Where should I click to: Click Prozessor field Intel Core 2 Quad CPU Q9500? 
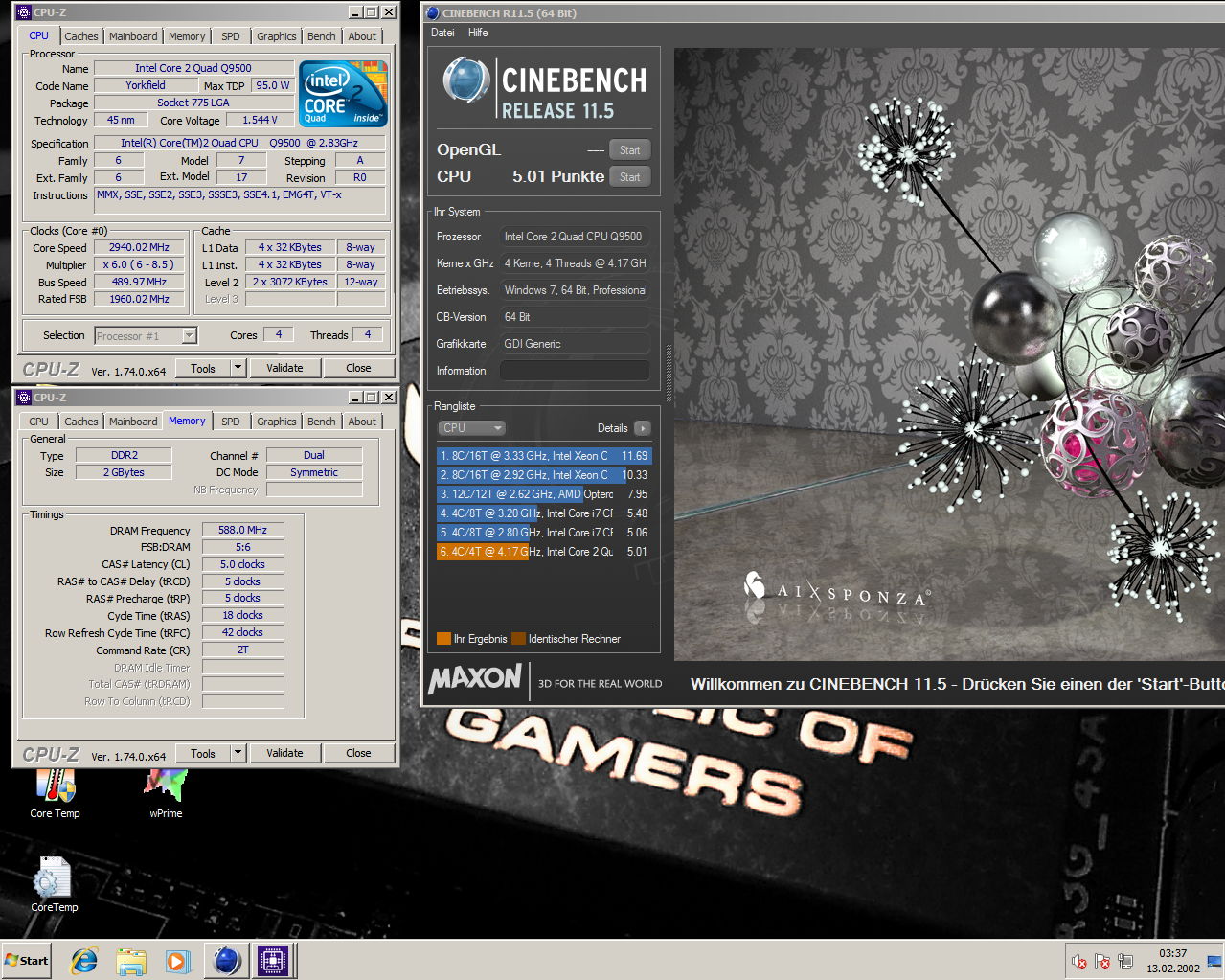575,237
